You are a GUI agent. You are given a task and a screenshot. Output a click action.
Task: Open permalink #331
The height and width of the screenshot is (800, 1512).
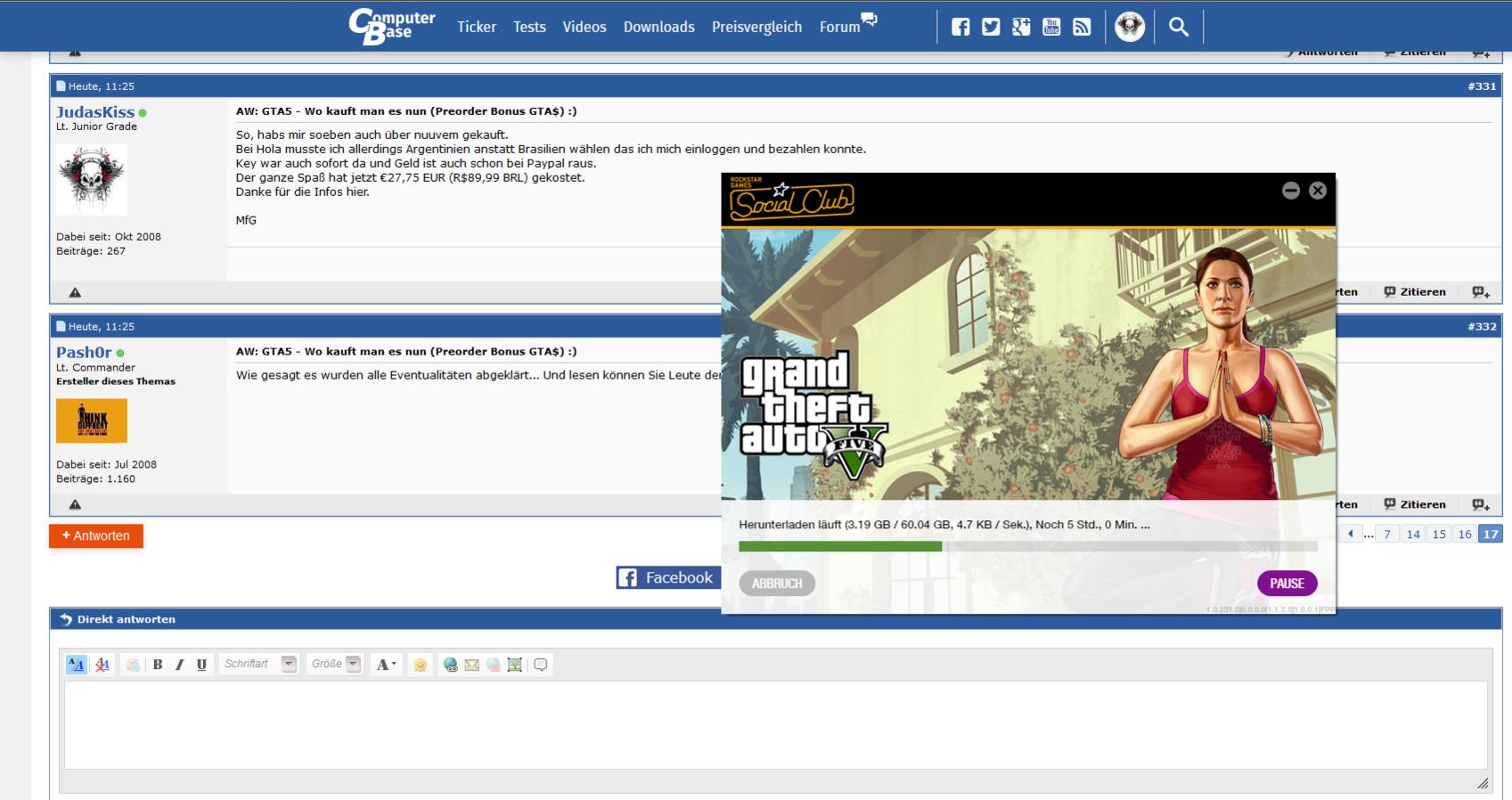pos(1482,86)
